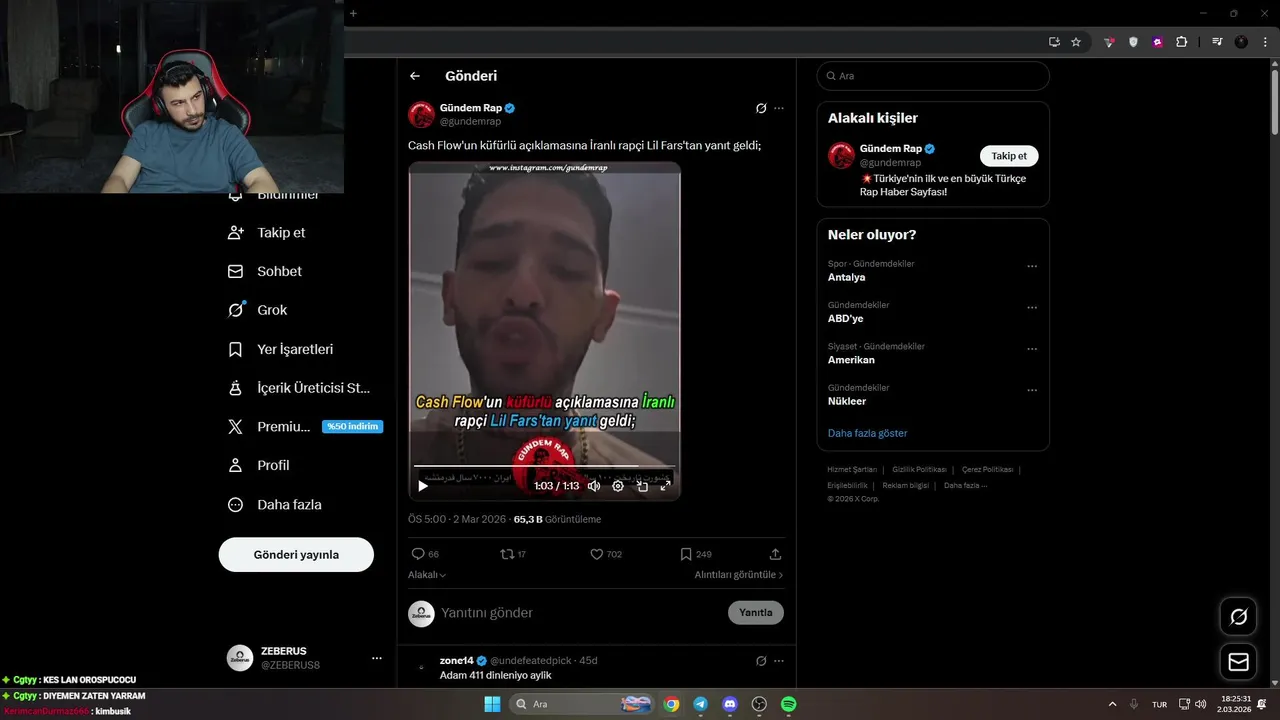Open Telegram from the taskbar

click(x=701, y=704)
